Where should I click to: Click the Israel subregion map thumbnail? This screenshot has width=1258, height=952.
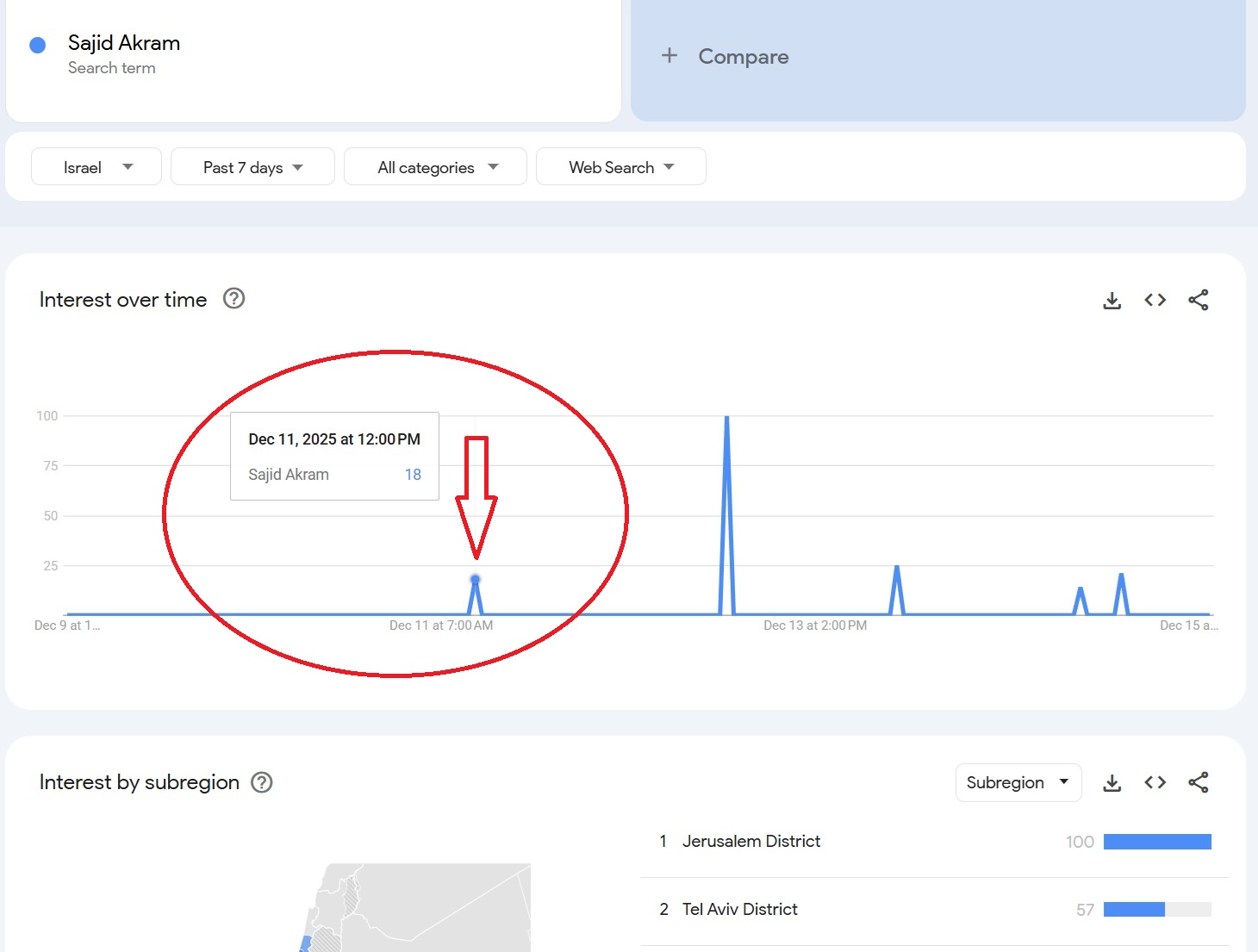(414, 908)
